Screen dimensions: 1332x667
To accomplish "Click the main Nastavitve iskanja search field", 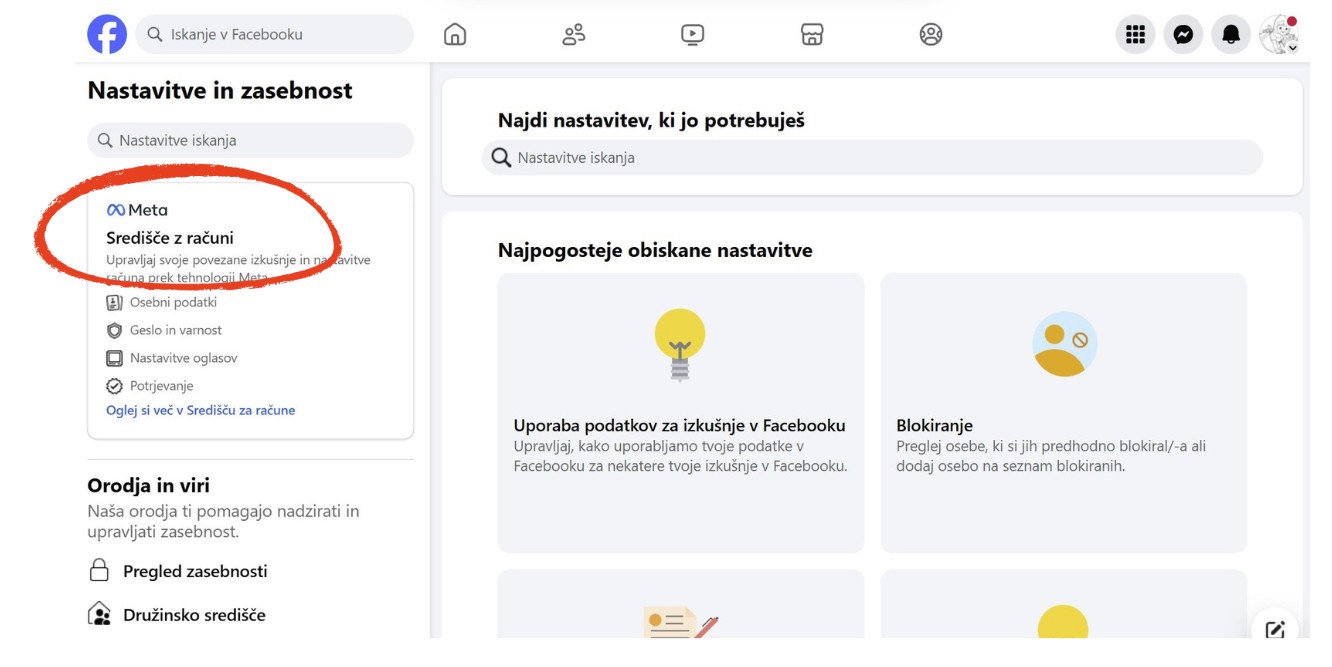I will point(872,158).
